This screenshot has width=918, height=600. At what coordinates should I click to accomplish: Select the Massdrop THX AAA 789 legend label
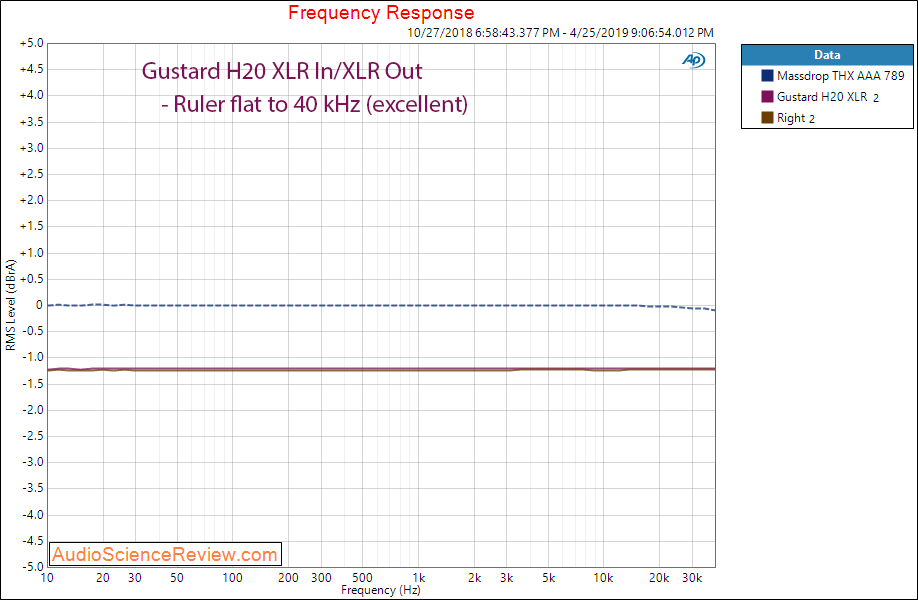pyautogui.click(x=841, y=76)
